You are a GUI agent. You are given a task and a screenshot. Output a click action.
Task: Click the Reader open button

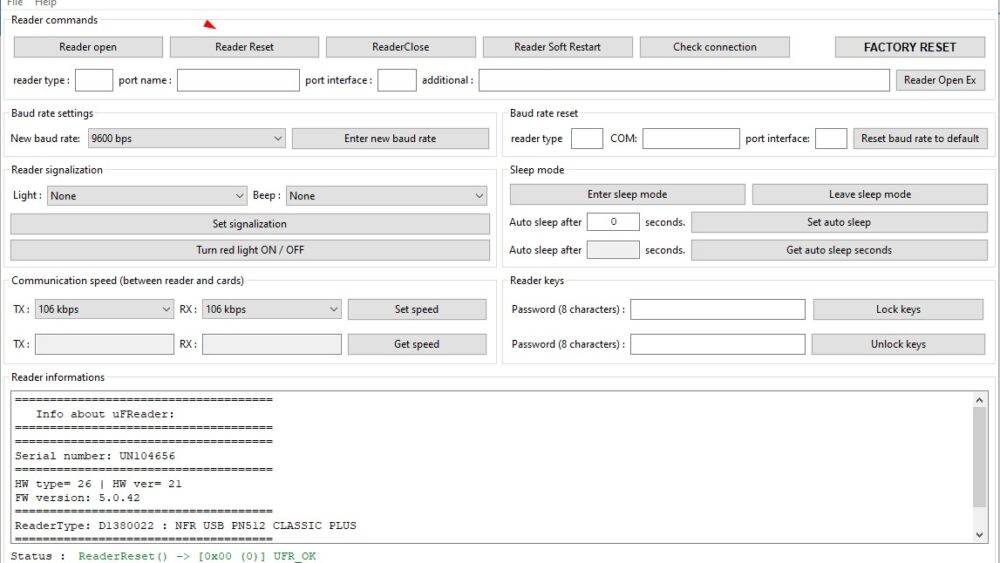tap(88, 47)
